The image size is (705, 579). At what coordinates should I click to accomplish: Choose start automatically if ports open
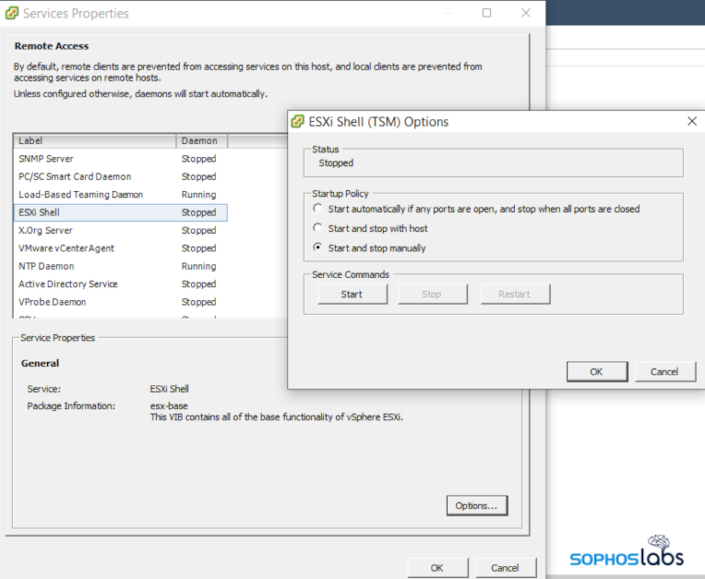click(x=318, y=209)
